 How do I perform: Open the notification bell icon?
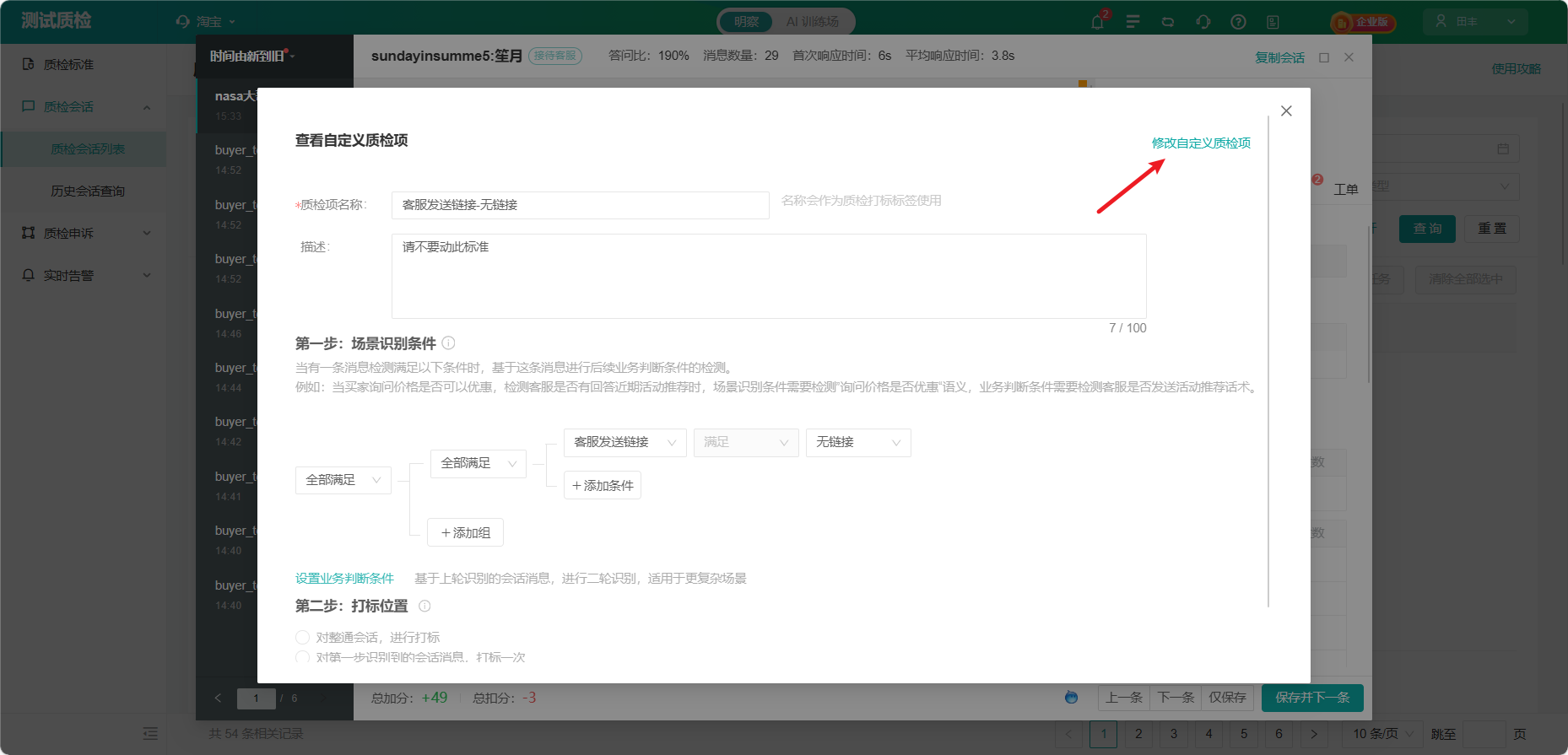[x=1097, y=22]
